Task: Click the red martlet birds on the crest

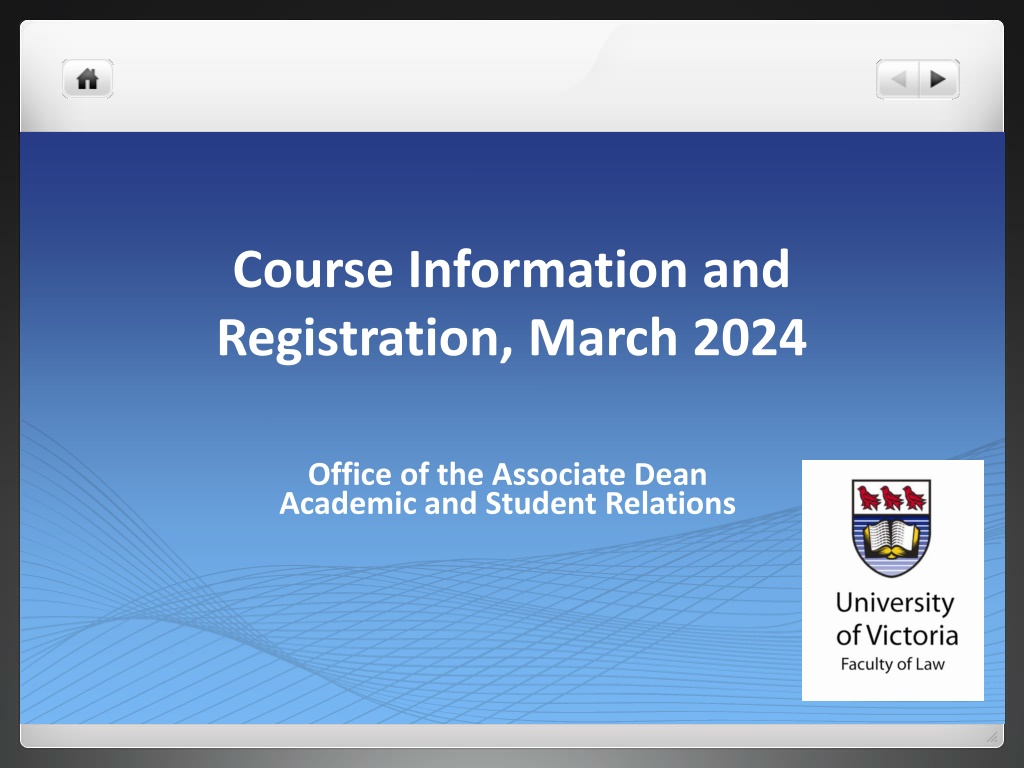Action: (891, 497)
